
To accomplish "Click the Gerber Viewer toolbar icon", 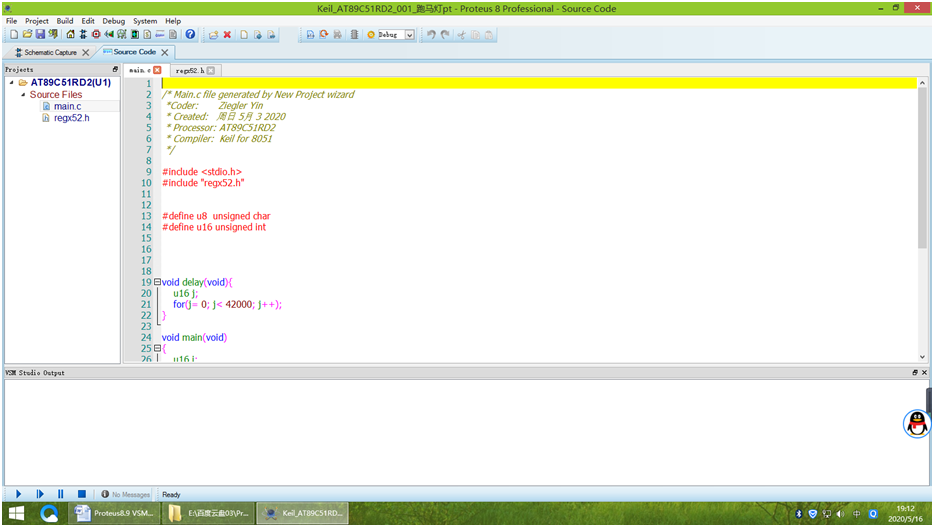I will click(122, 35).
